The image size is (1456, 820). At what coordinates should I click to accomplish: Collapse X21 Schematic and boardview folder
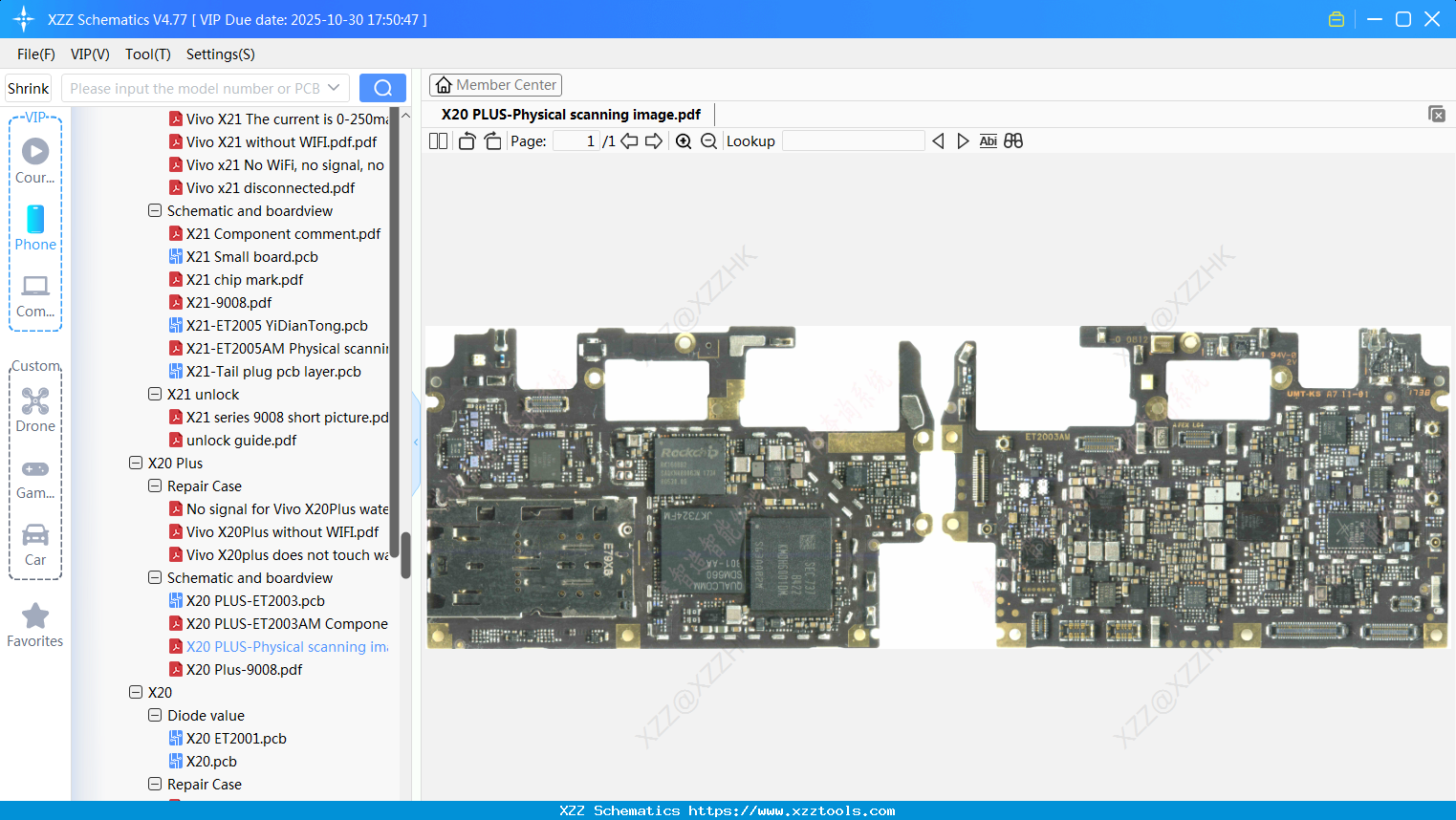point(155,210)
